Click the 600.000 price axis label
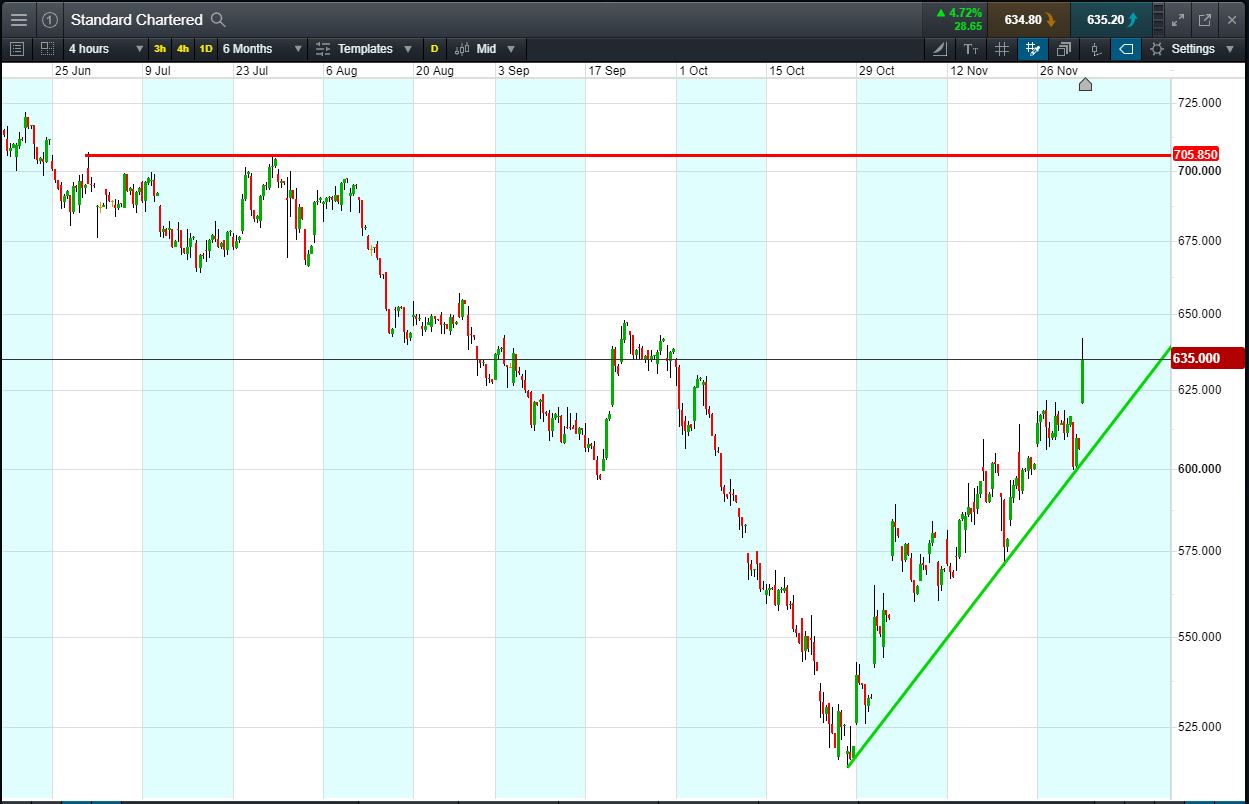 click(1200, 468)
